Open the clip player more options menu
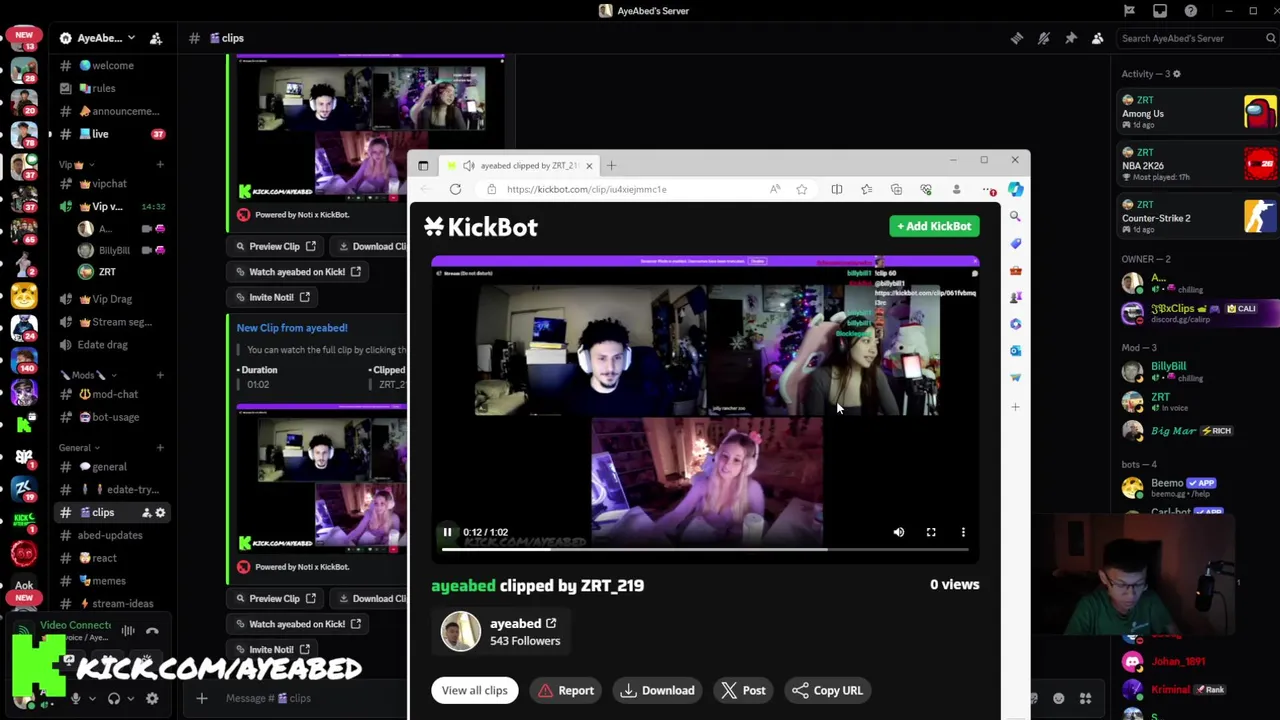This screenshot has width=1280, height=720. click(x=963, y=532)
